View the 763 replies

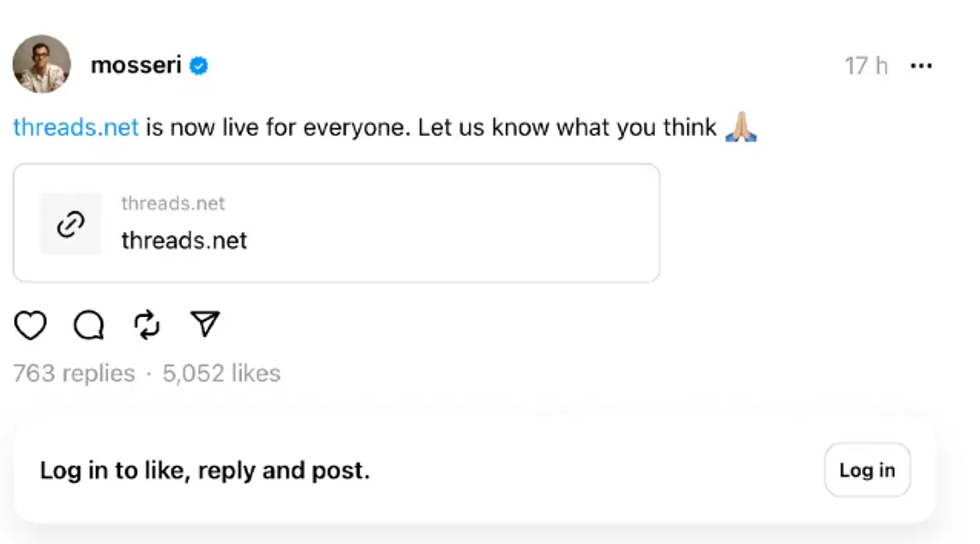74,374
